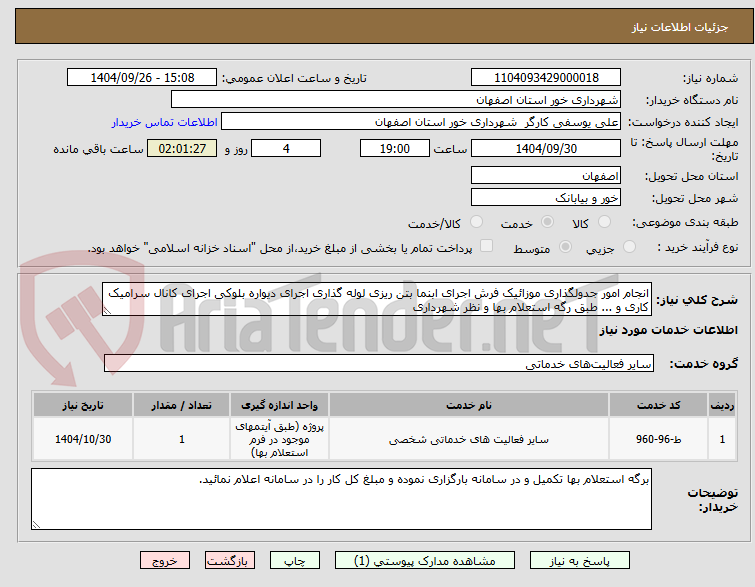Click the quantity cell showing 1
Screen dimensions: 755x587
click(x=182, y=439)
